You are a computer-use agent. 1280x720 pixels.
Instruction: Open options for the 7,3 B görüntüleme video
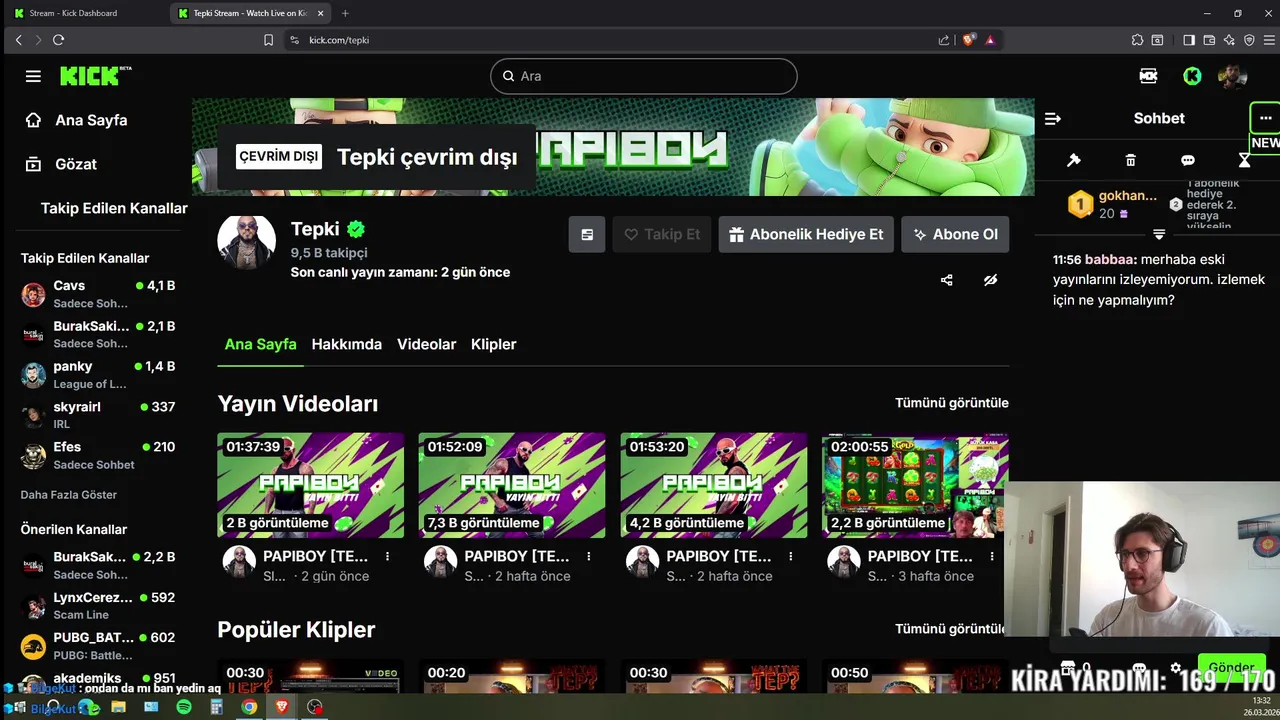pos(589,556)
